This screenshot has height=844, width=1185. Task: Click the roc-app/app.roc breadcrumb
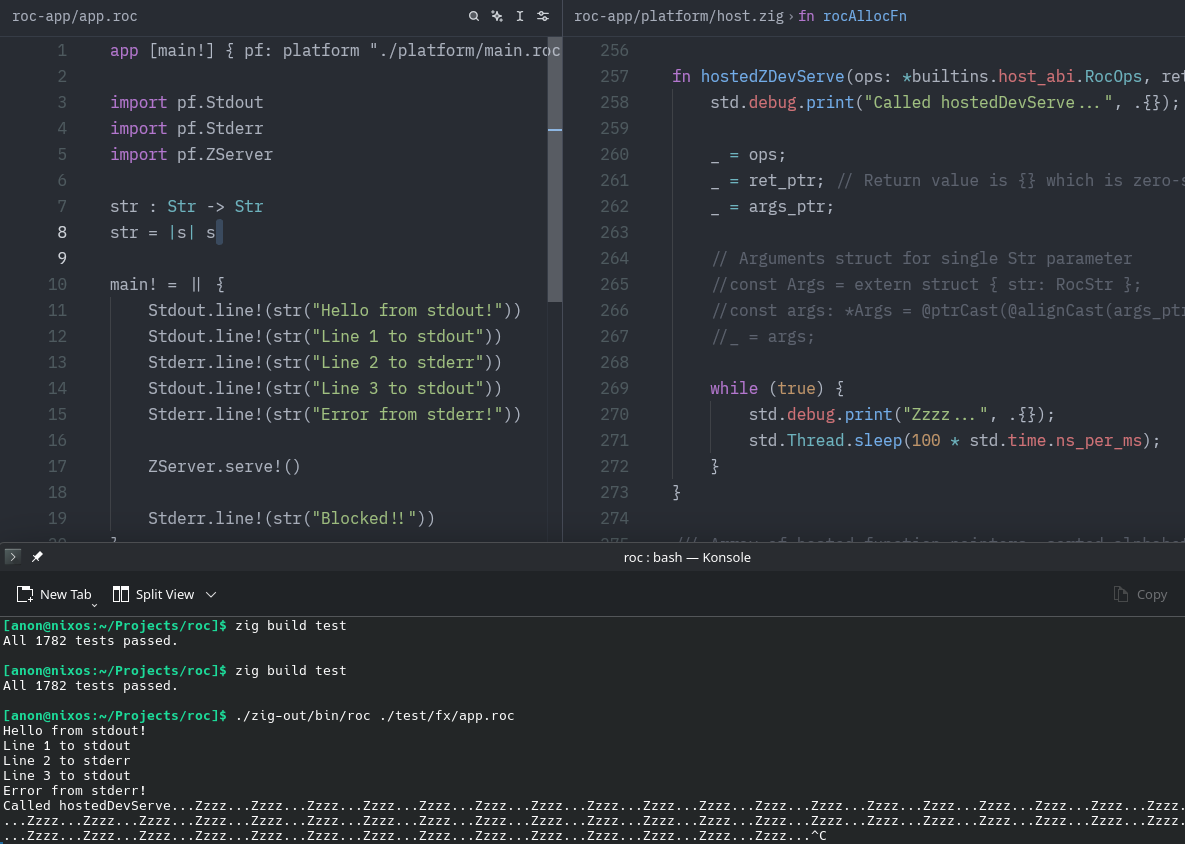[x=75, y=17]
